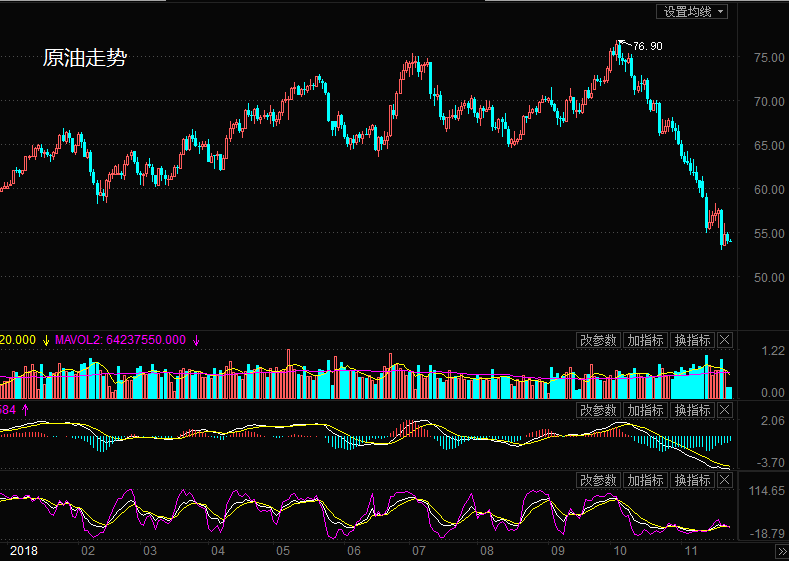Close the KDJ oscillator panel with X
Image resolution: width=789 pixels, height=561 pixels.
724,480
